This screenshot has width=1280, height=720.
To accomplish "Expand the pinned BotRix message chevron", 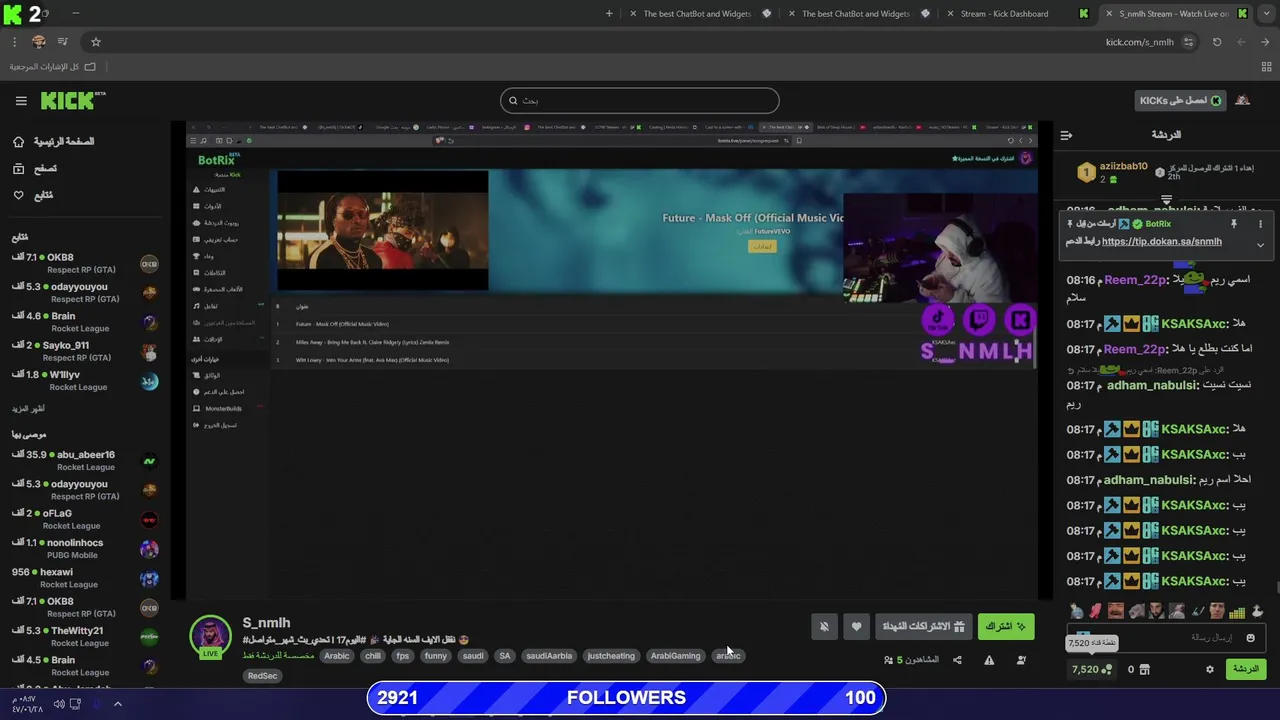I will (1260, 245).
